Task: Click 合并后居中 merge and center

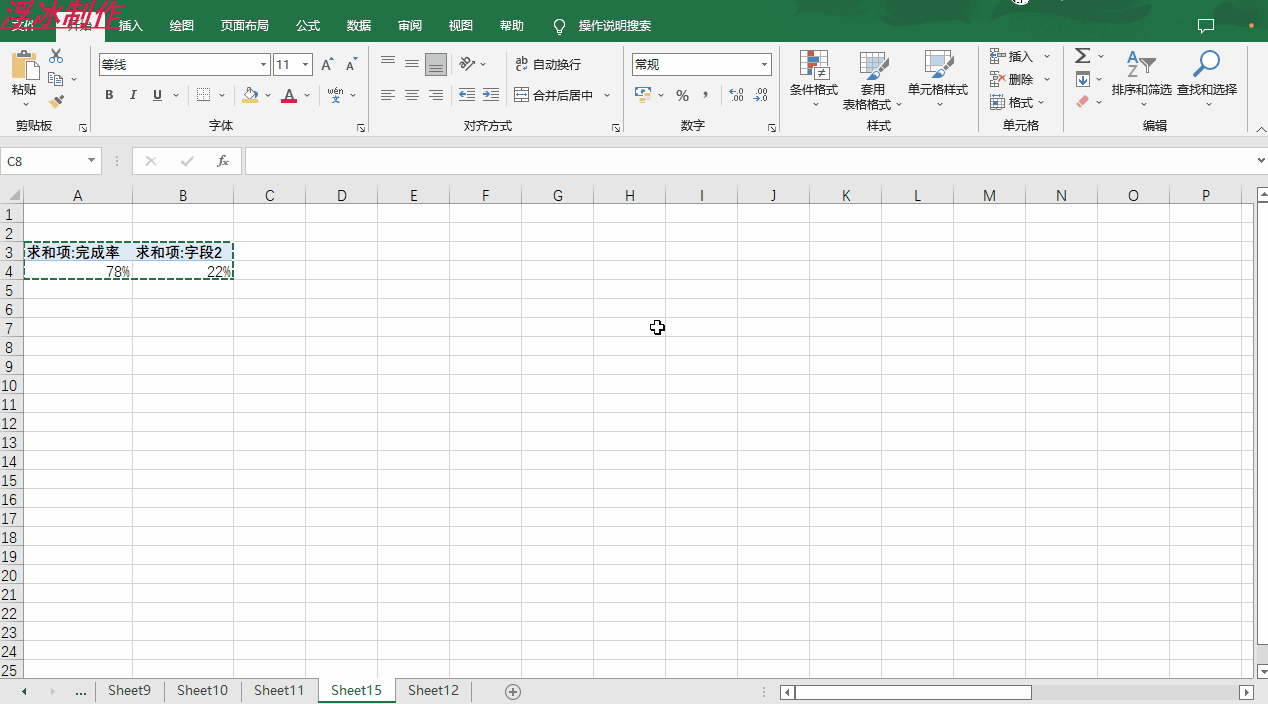Action: (x=553, y=95)
